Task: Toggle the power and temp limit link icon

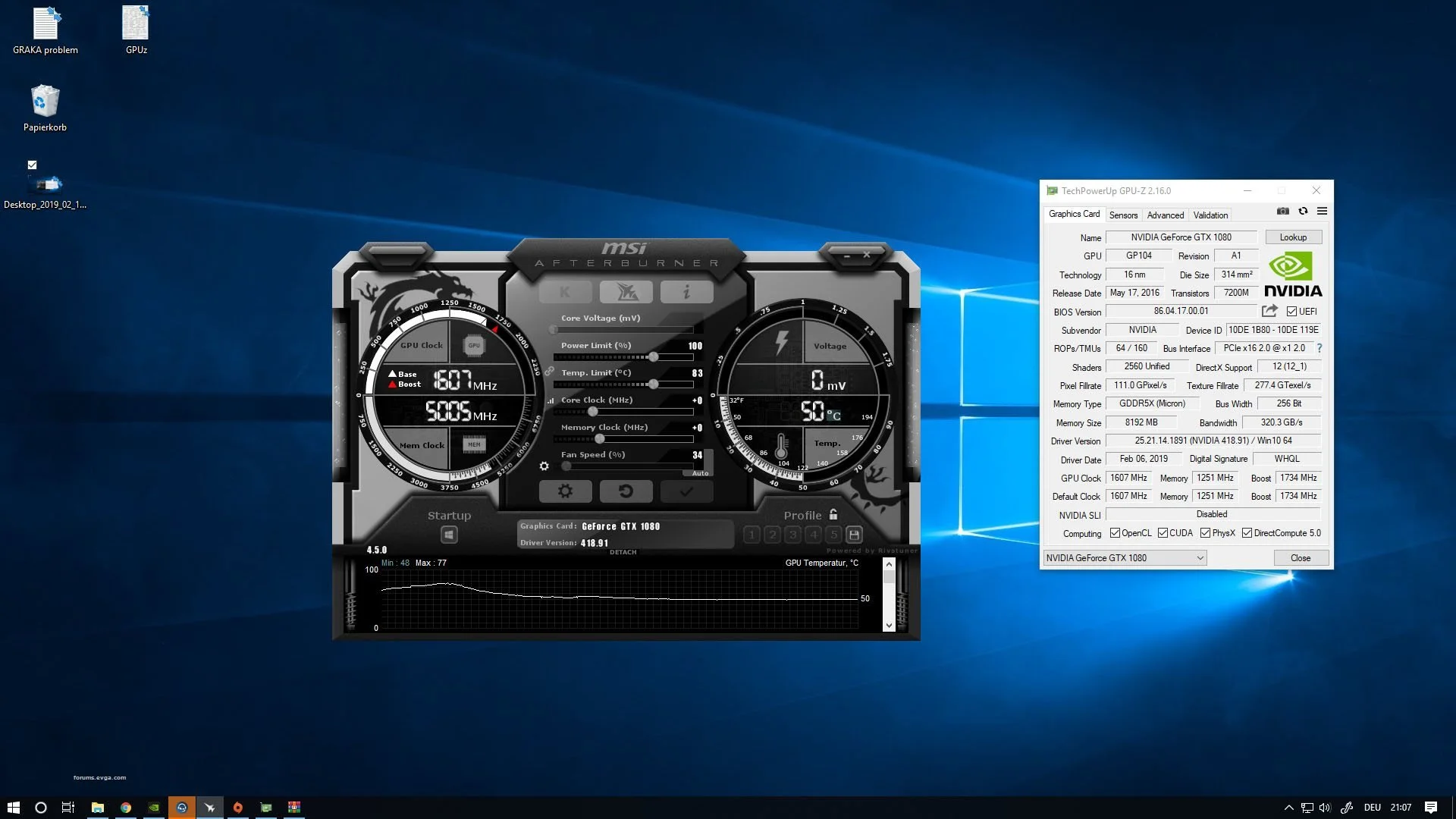Action: pyautogui.click(x=549, y=372)
